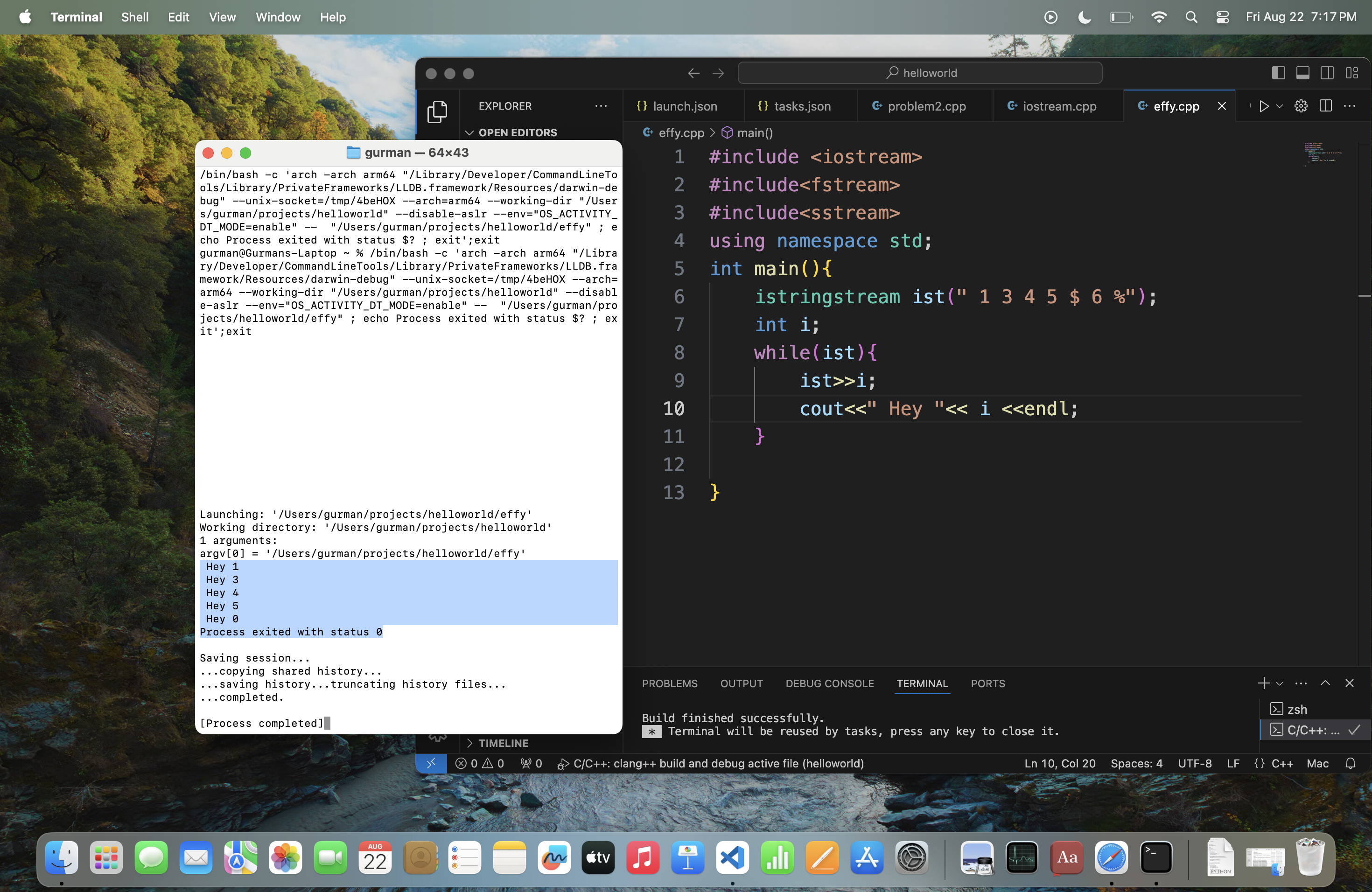Open Wi-Fi menu in the menu bar
This screenshot has height=892, width=1372.
(x=1158, y=17)
